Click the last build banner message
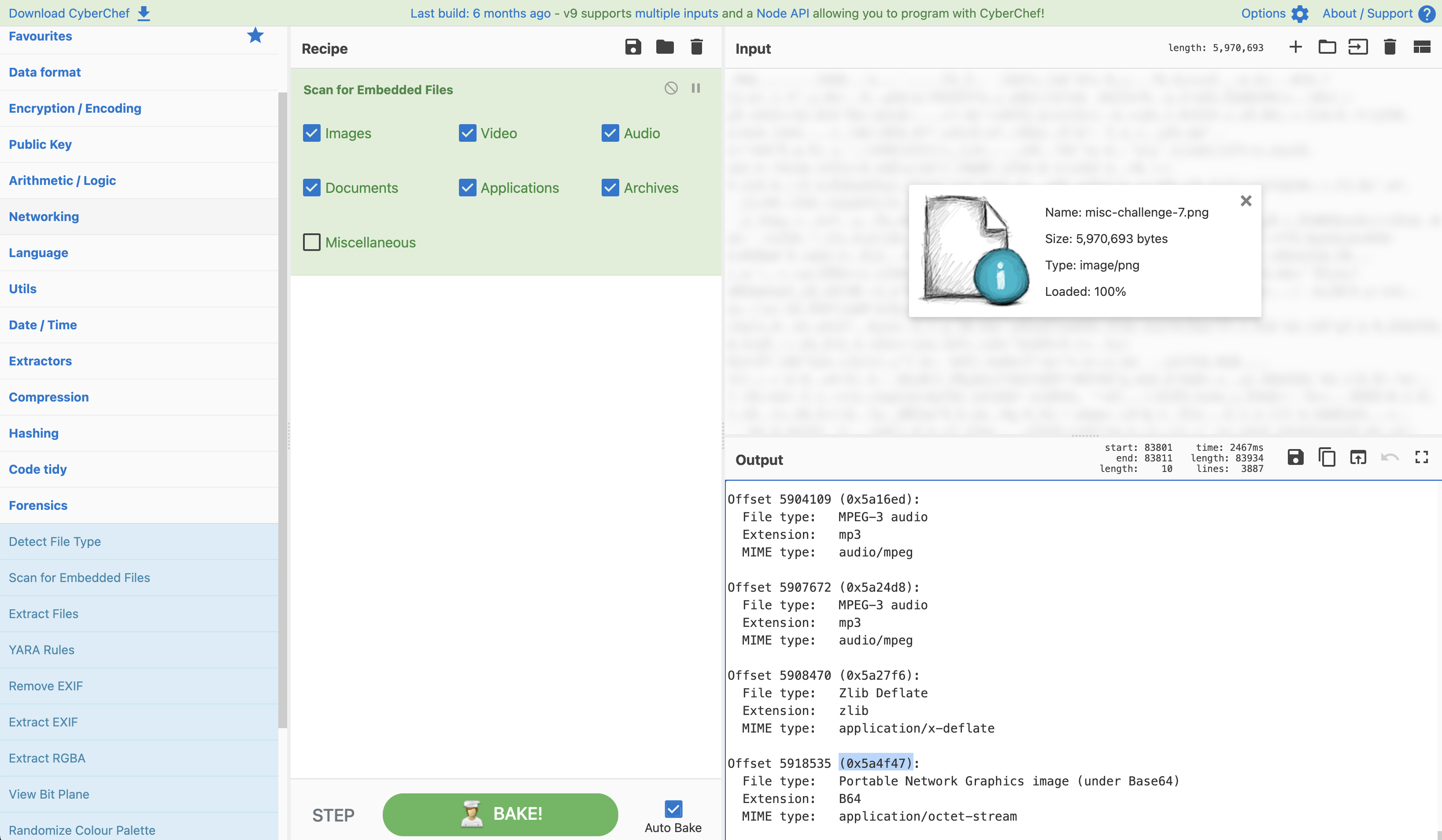Viewport: 1442px width, 840px height. (727, 13)
